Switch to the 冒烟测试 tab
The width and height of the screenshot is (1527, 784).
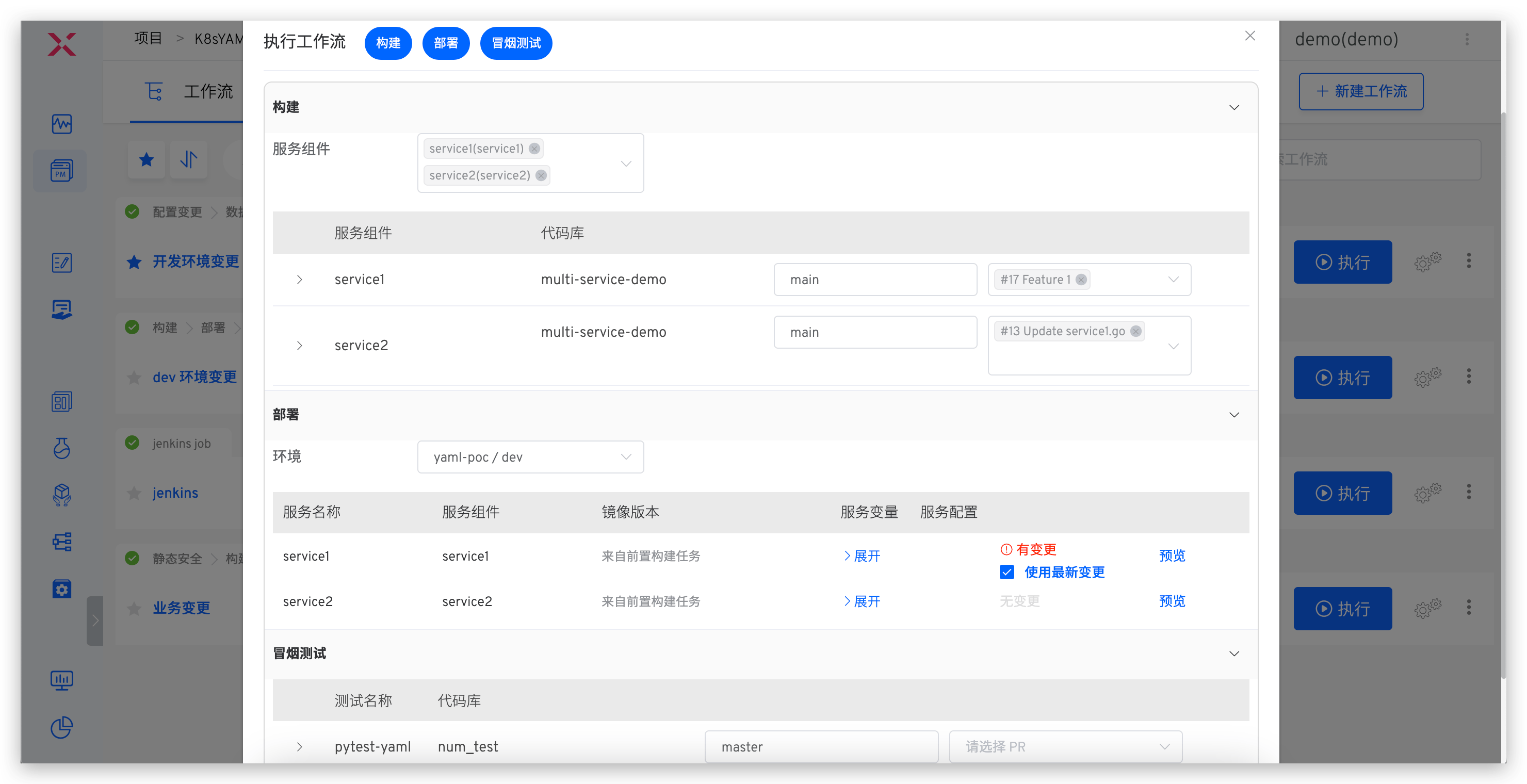click(515, 43)
